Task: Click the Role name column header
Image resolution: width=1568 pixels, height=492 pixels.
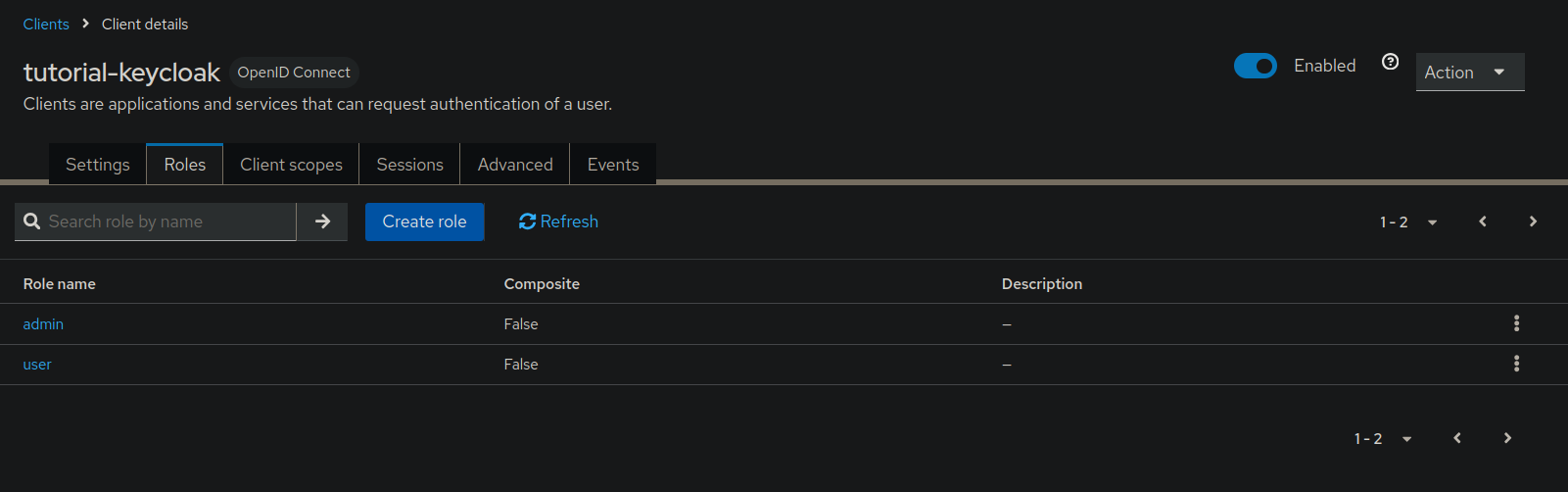Action: (60, 283)
